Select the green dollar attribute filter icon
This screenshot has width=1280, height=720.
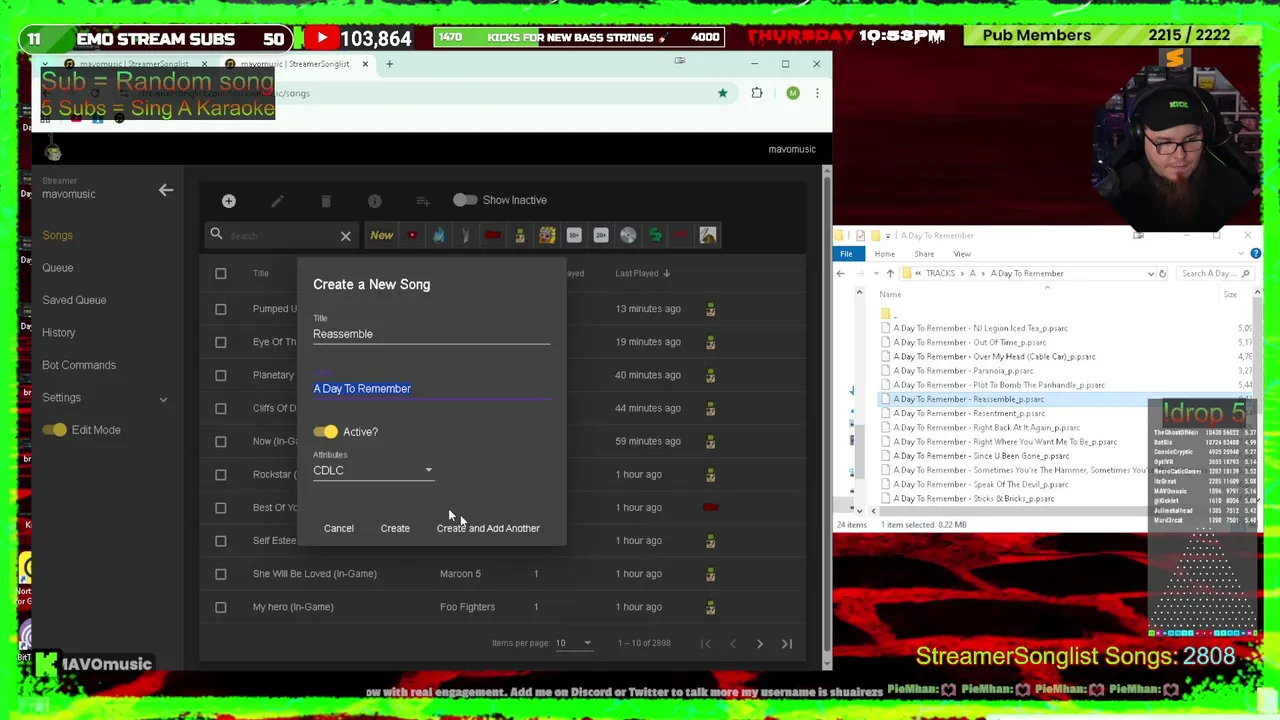(x=655, y=235)
